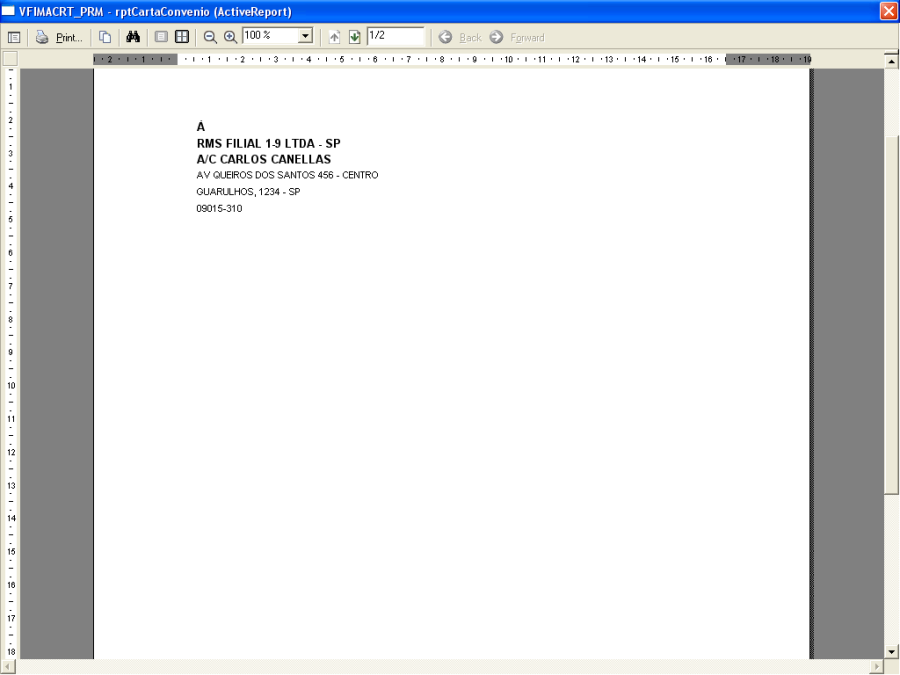
Task: Click the horizontal scrollbar left arrow
Action: pyautogui.click(x=7, y=667)
